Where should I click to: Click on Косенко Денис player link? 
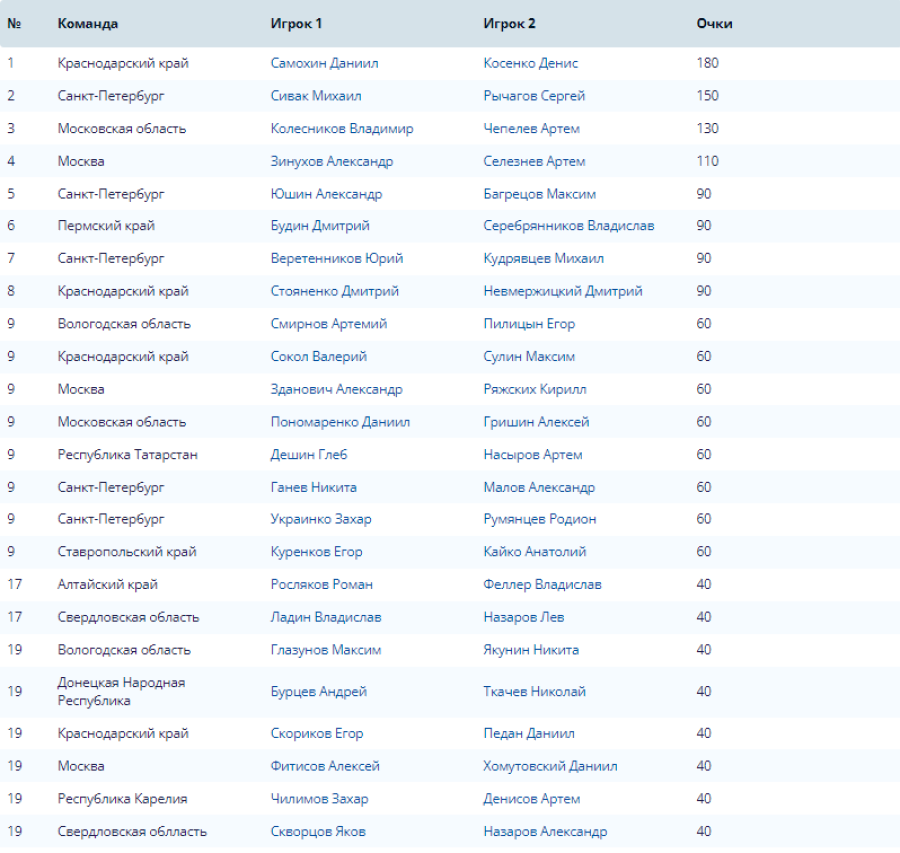pos(530,63)
